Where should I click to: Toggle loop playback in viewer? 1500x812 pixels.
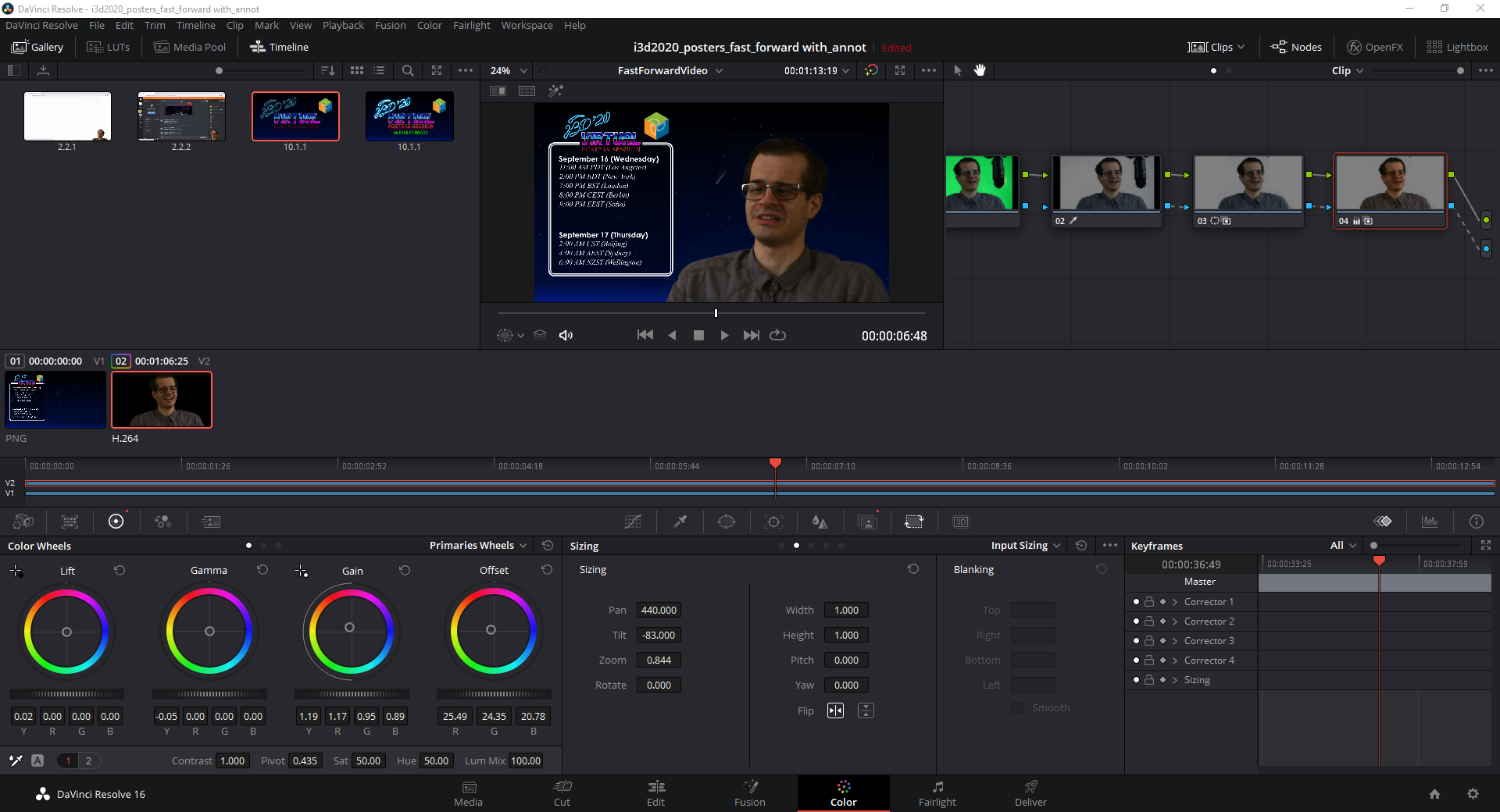point(777,336)
